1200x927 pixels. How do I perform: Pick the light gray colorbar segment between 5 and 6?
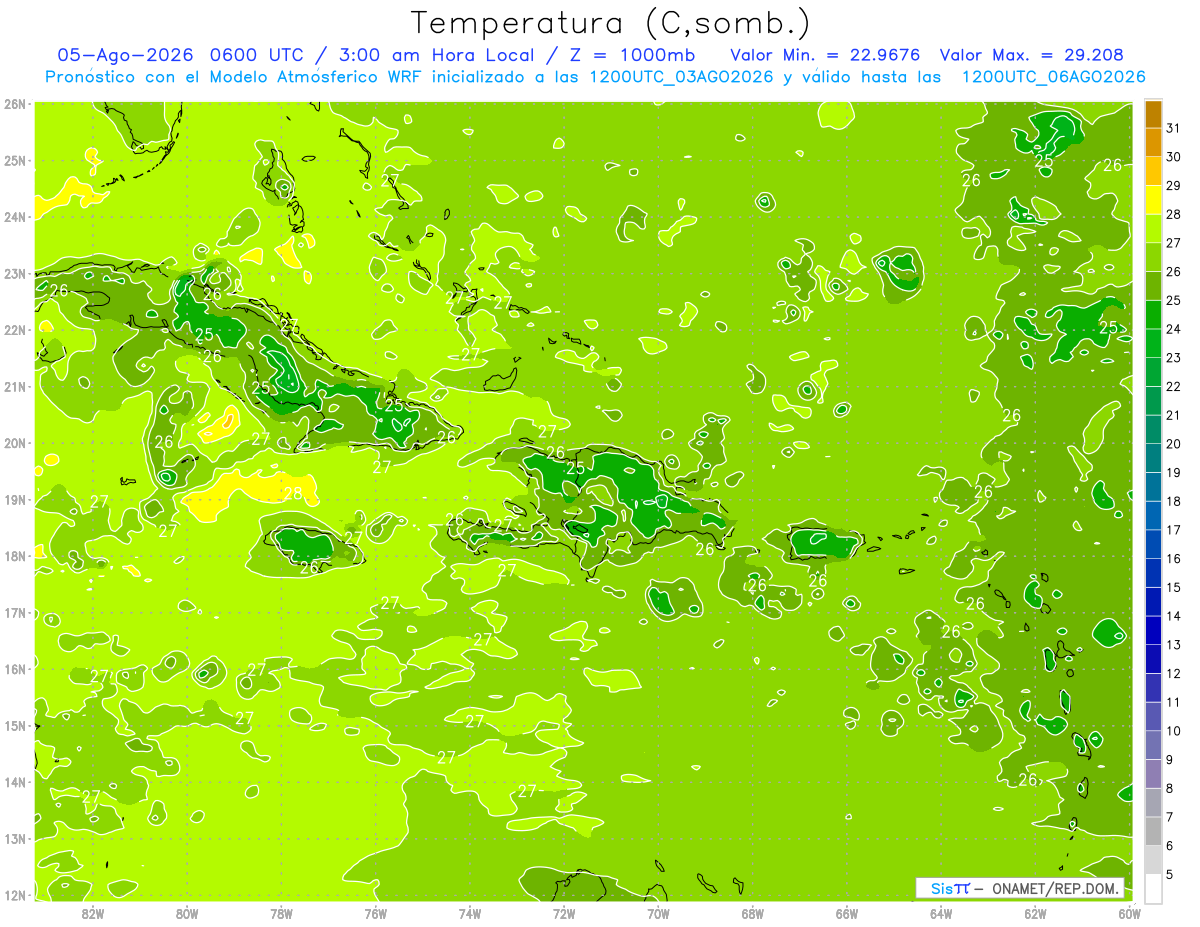pos(1153,860)
